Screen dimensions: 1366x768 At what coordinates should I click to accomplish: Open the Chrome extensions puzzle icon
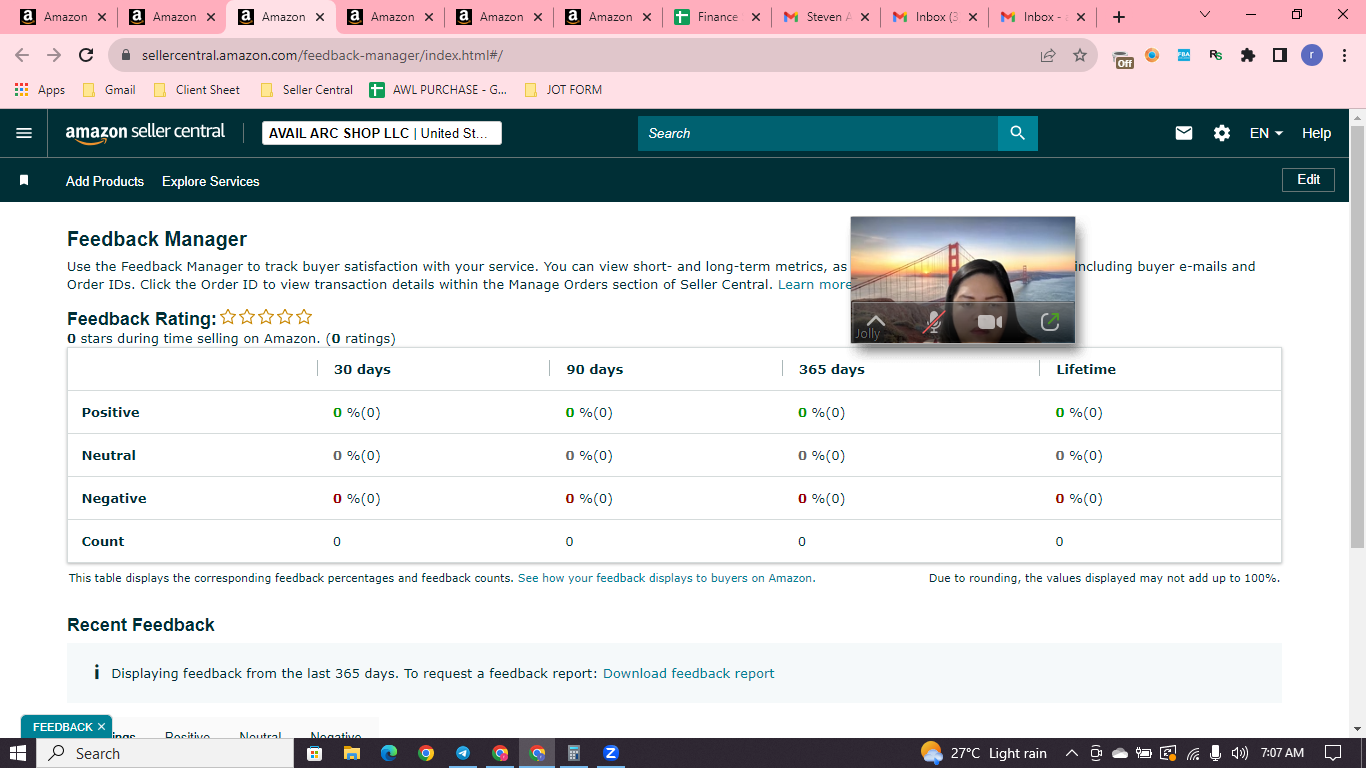tap(1248, 56)
